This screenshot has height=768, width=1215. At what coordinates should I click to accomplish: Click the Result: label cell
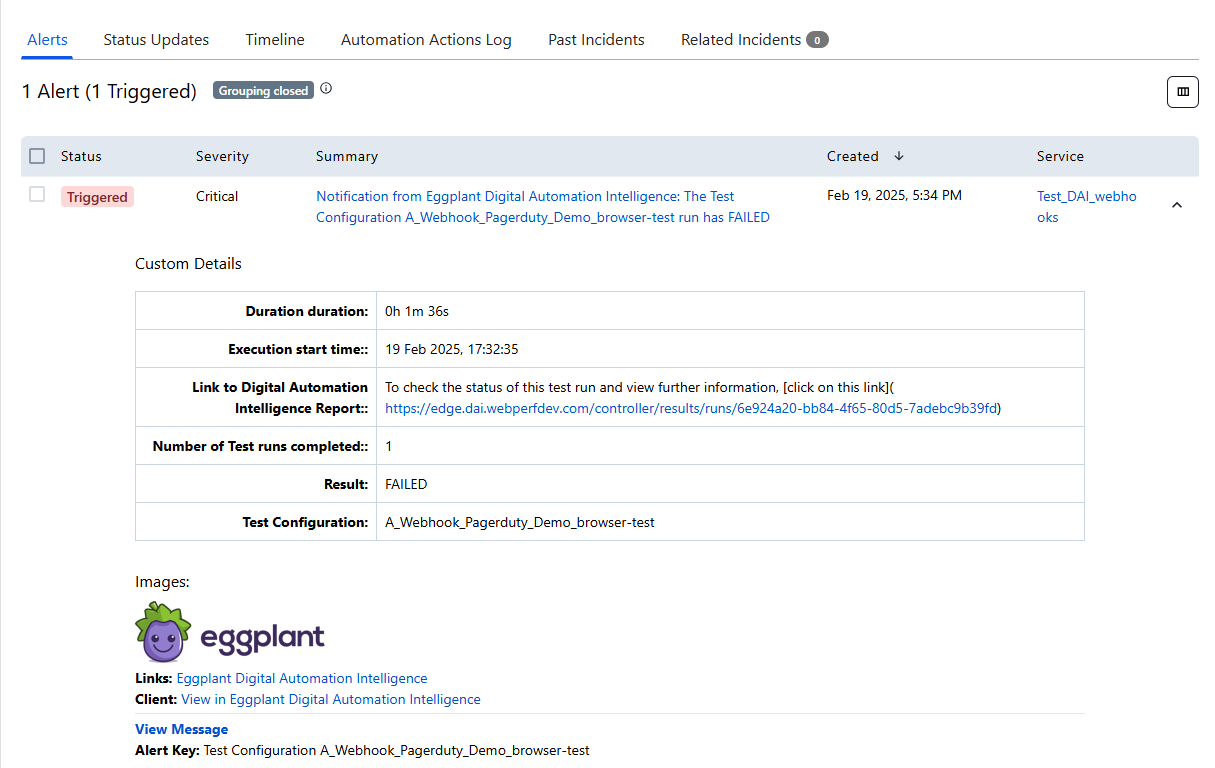(256, 484)
